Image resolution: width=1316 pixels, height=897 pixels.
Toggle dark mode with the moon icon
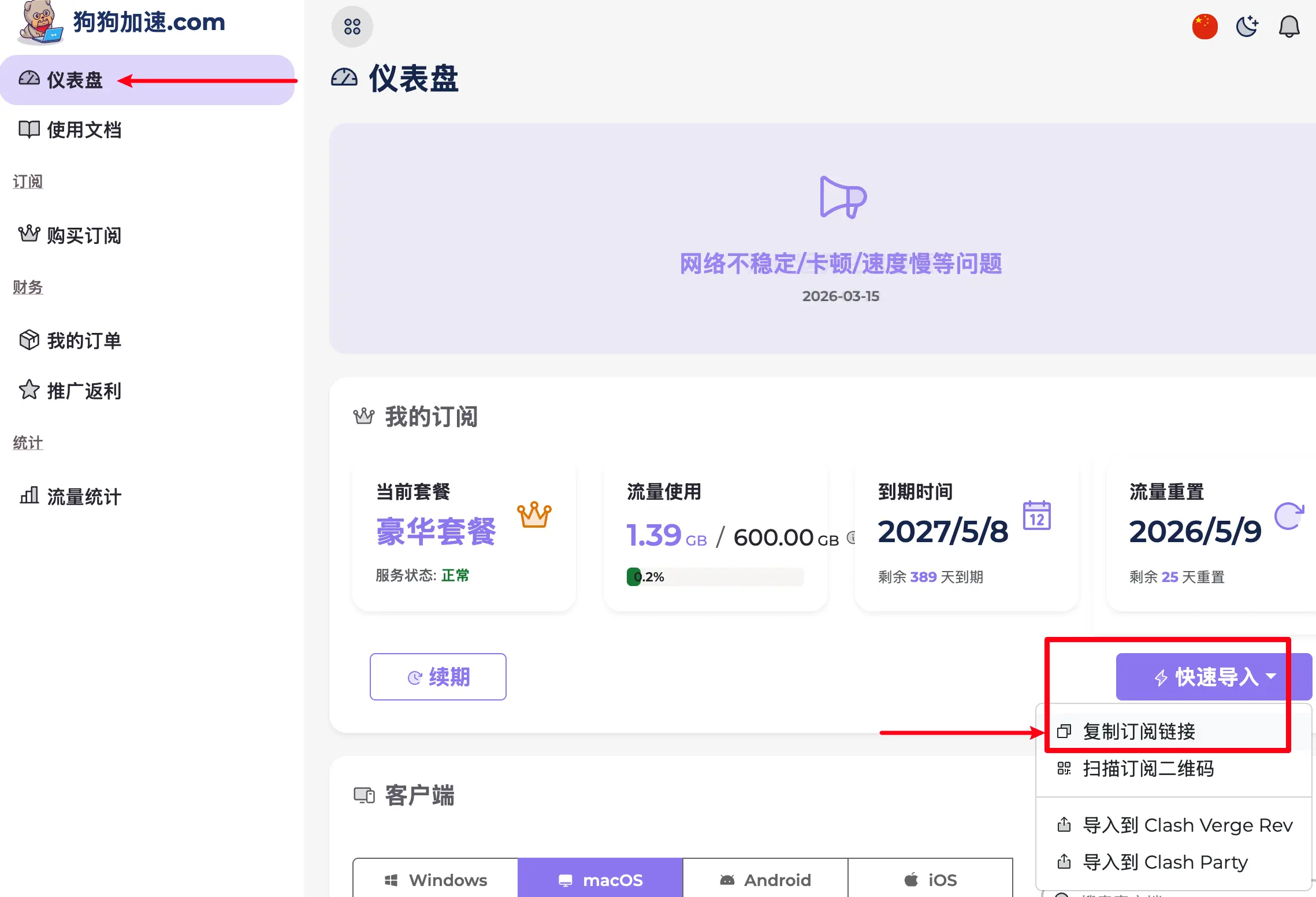pos(1247,26)
